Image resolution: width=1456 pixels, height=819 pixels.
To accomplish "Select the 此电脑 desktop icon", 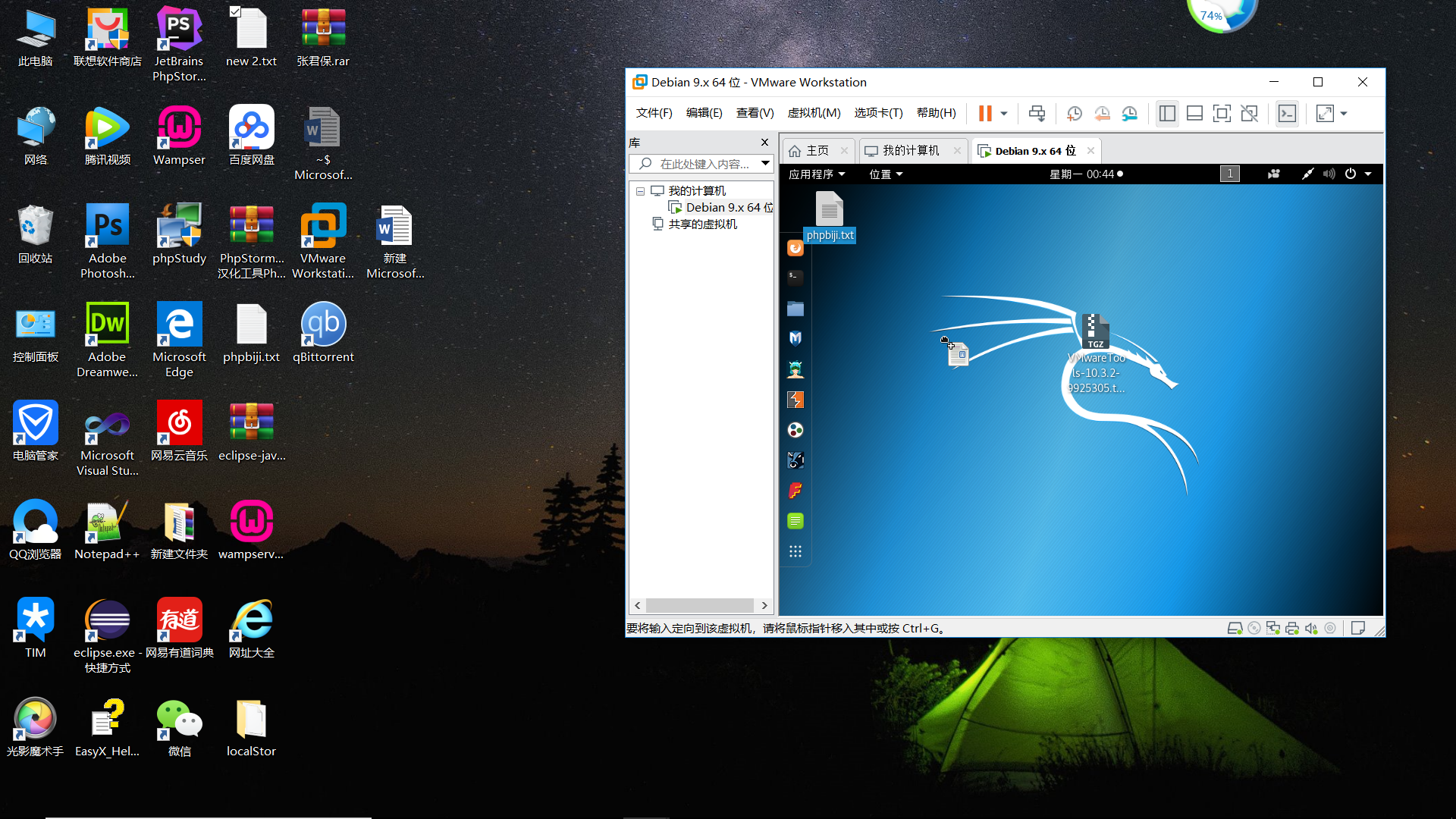I will pyautogui.click(x=36, y=36).
